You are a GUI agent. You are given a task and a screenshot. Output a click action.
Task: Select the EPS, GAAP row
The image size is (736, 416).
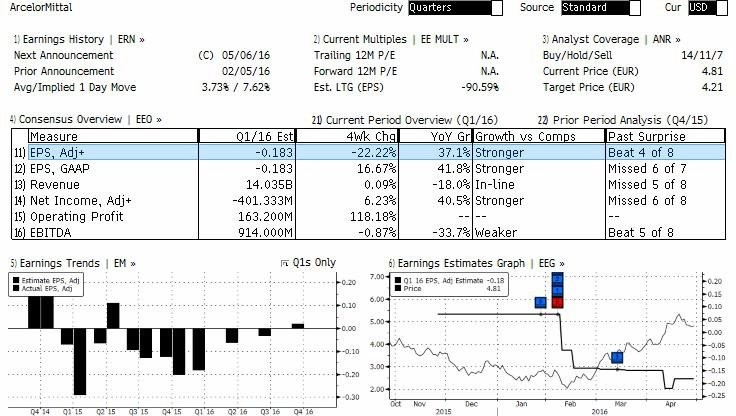(x=368, y=169)
